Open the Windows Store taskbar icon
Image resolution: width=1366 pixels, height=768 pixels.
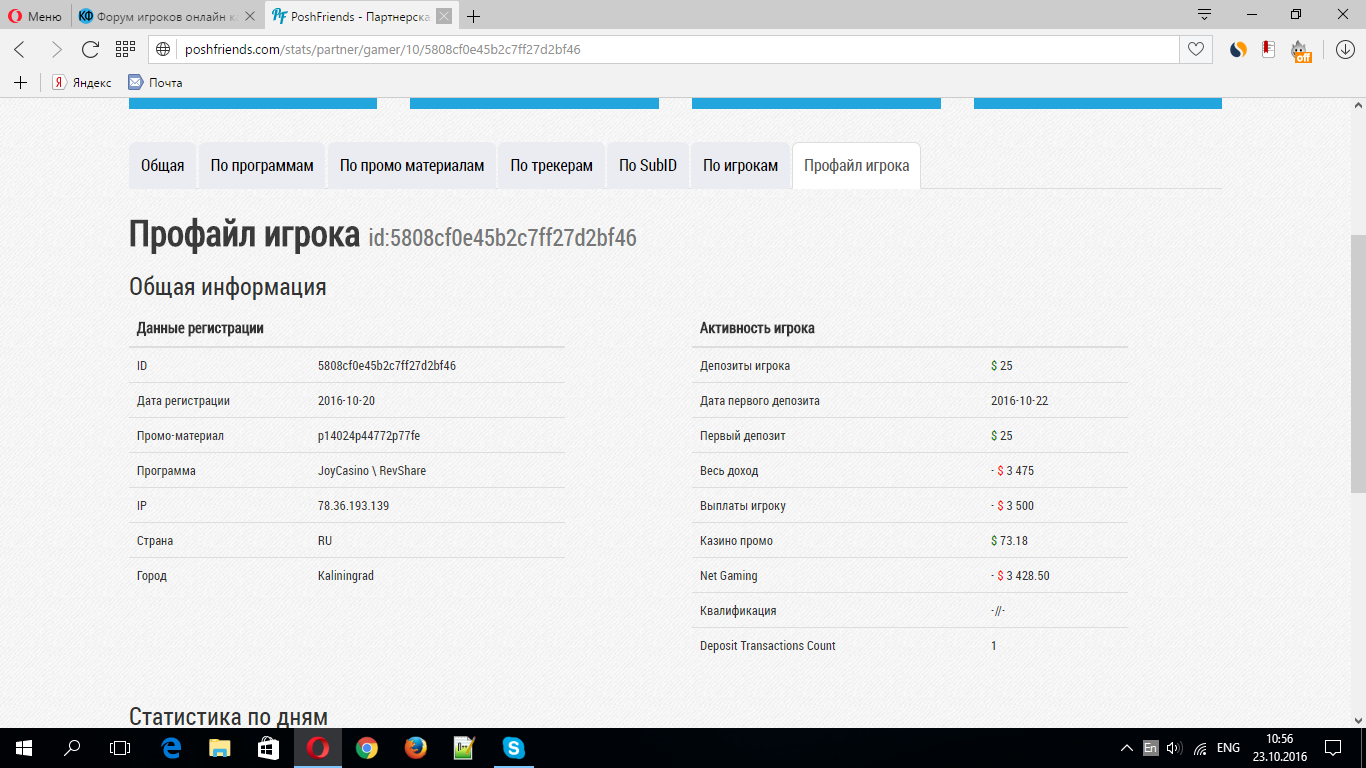[269, 747]
